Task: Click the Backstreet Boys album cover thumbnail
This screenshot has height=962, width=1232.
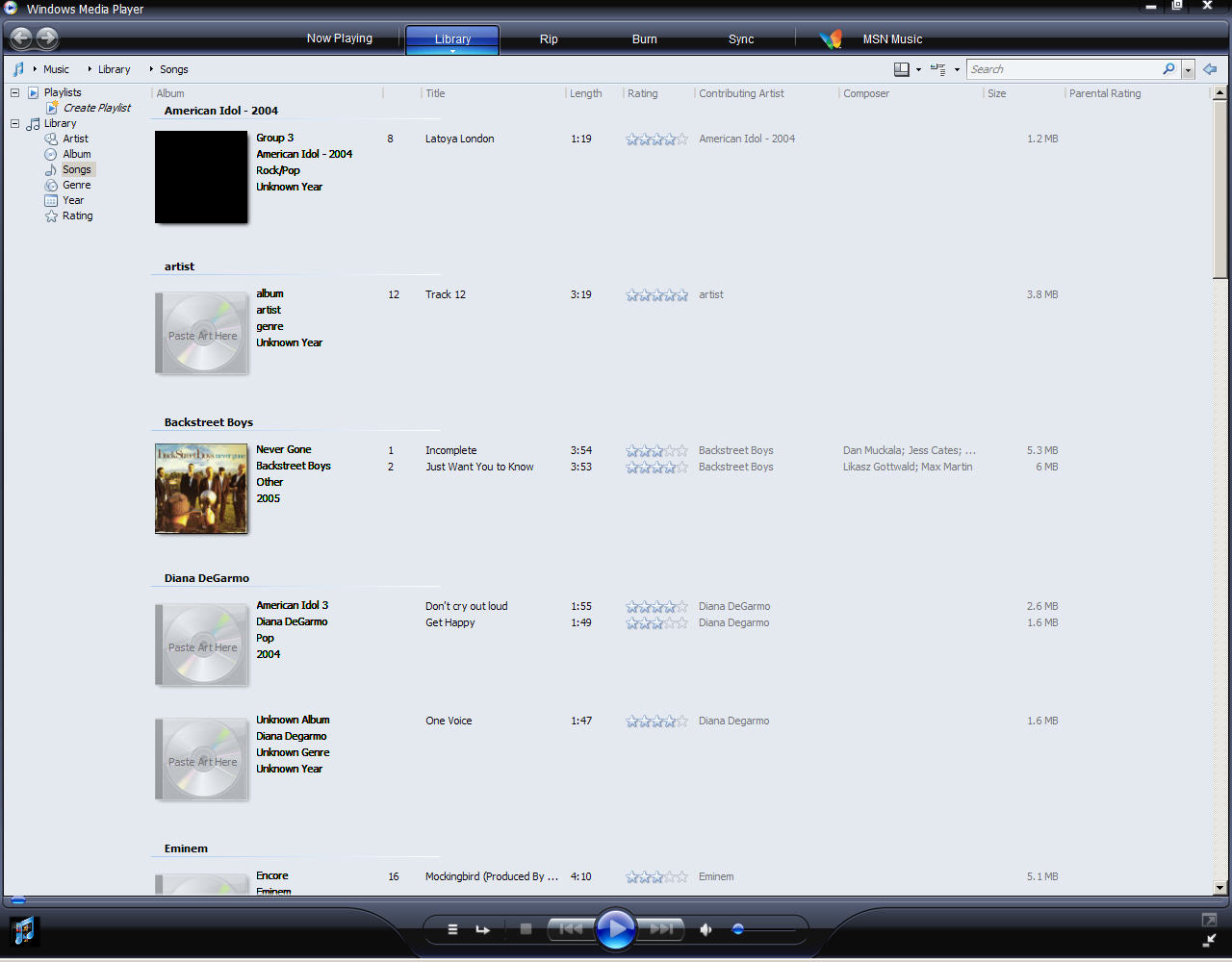Action: pos(201,488)
